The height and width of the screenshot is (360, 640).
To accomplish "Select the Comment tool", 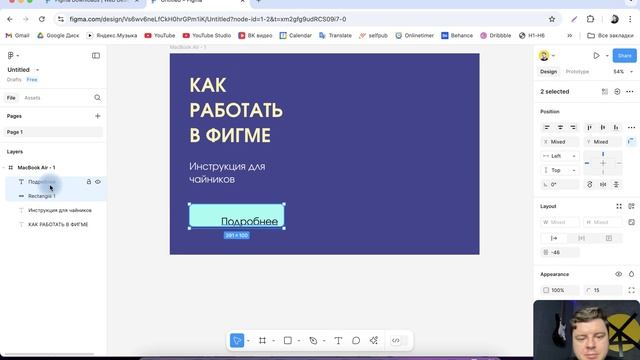I will [x=356, y=340].
